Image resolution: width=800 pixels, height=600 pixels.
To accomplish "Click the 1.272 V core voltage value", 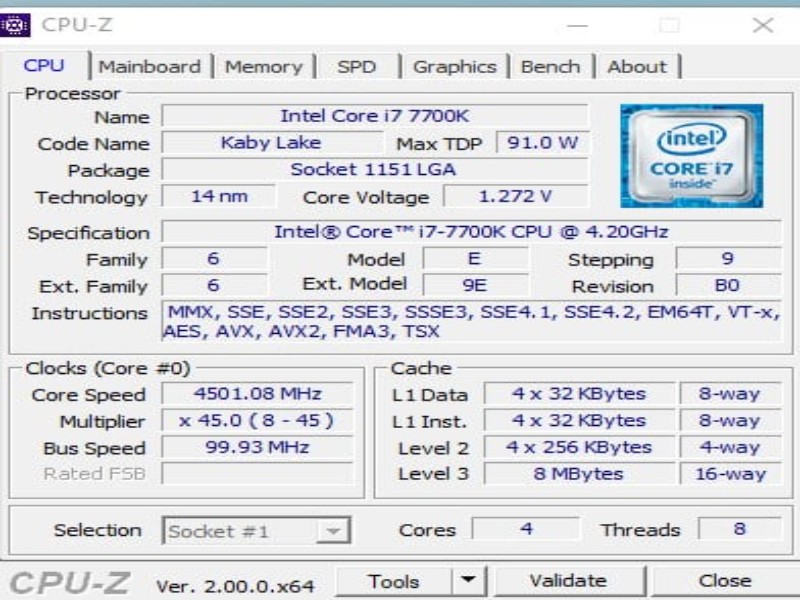I will 515,196.
